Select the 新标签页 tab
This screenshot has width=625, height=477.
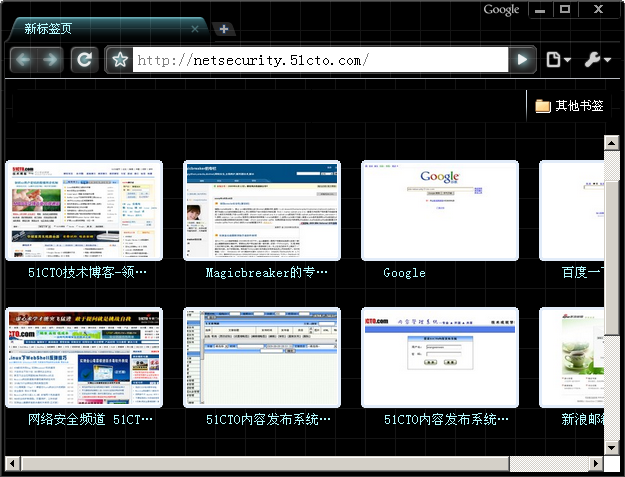(108, 29)
